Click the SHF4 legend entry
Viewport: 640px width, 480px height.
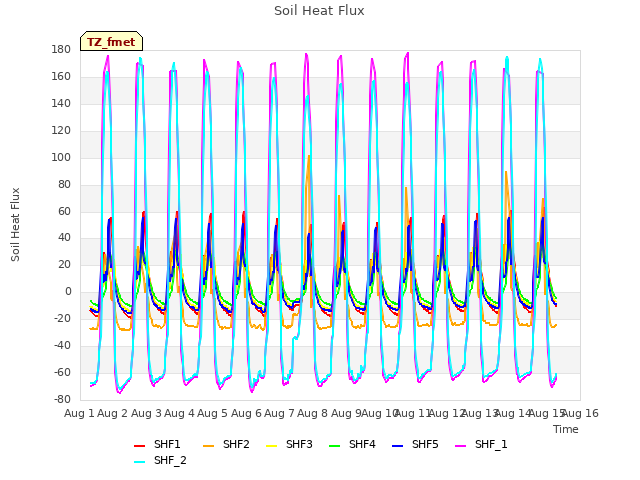coord(352,444)
